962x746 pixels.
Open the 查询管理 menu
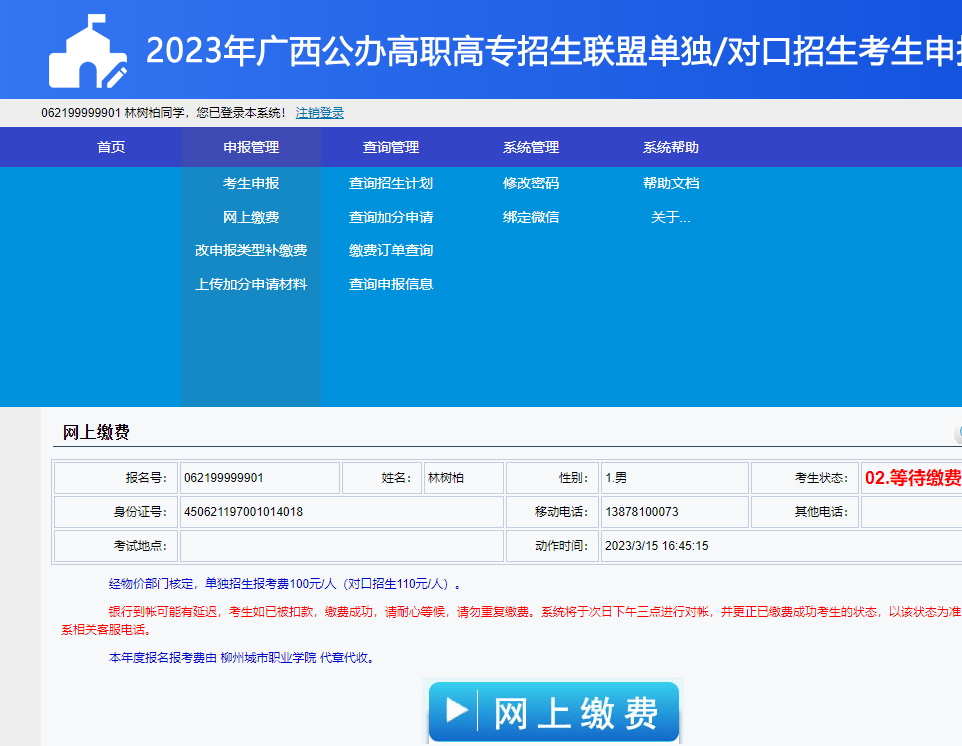391,147
